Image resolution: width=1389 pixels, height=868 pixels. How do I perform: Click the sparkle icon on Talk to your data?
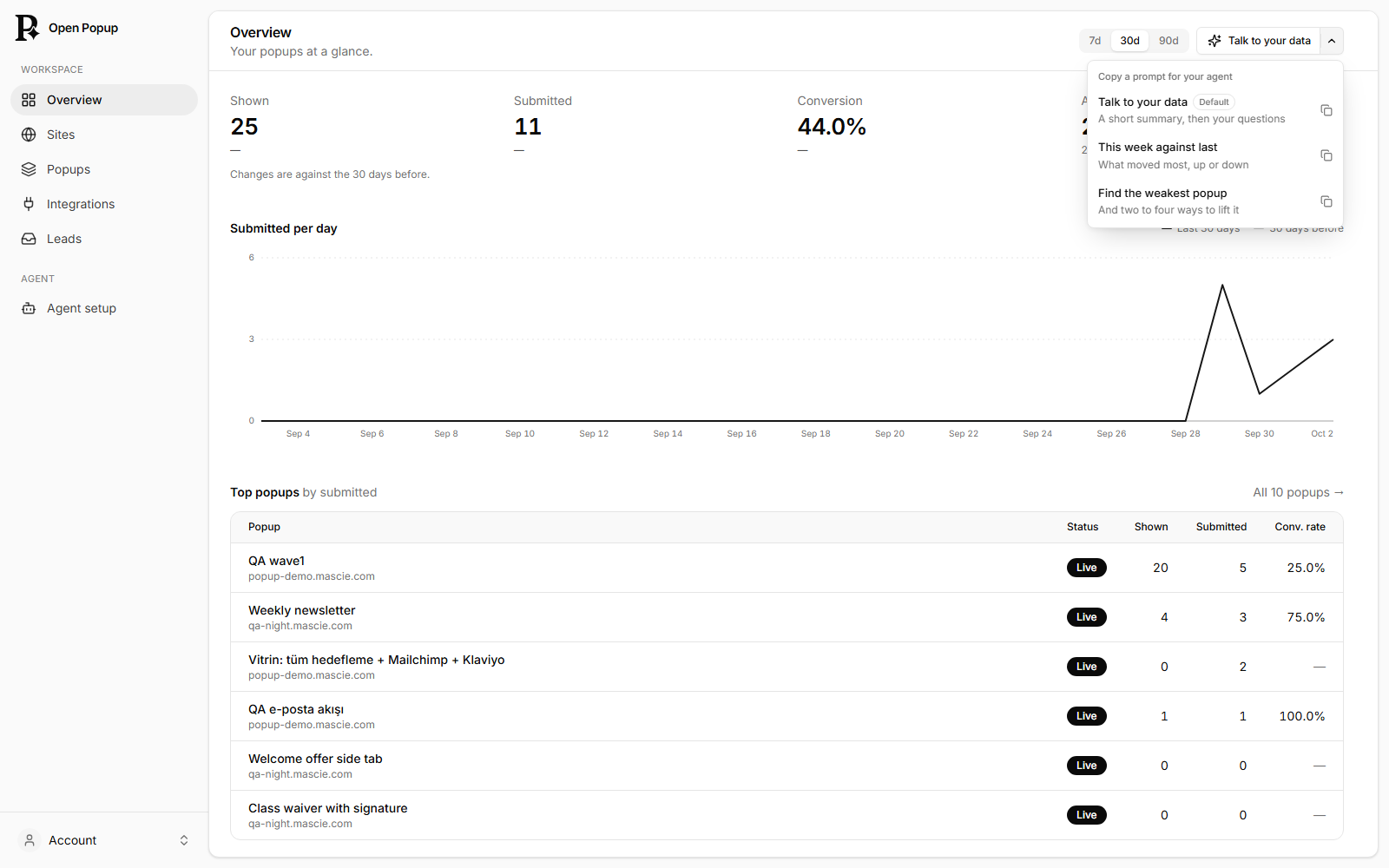click(1215, 41)
